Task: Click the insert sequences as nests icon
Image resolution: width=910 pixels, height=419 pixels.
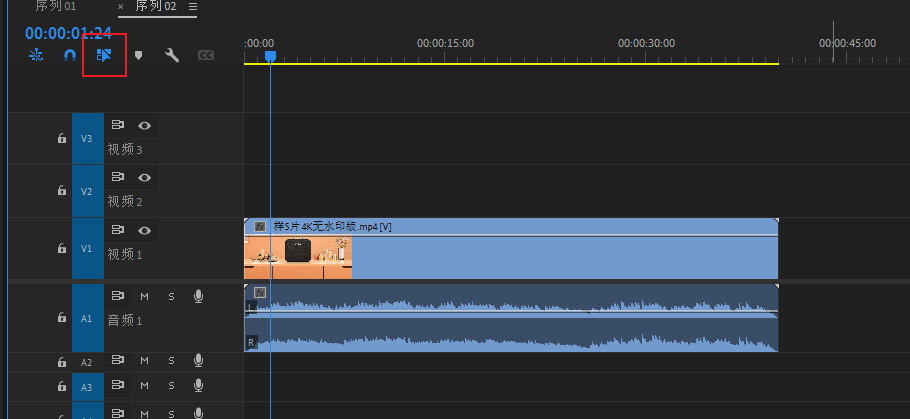Action: pyautogui.click(x=36, y=56)
